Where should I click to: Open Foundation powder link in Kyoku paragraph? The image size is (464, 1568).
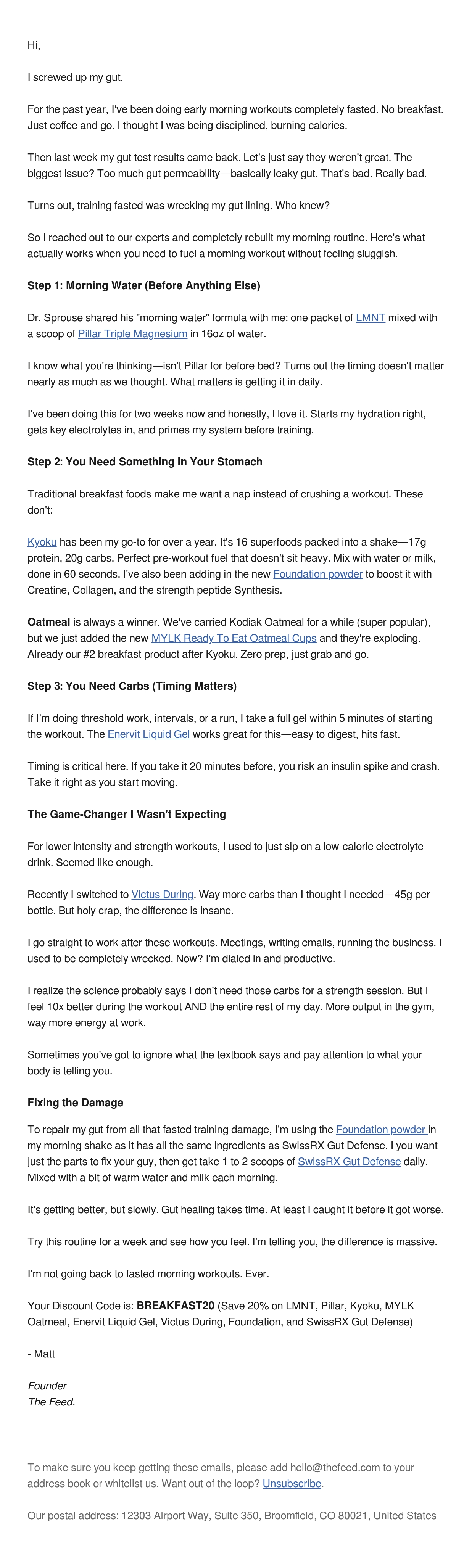click(x=318, y=574)
